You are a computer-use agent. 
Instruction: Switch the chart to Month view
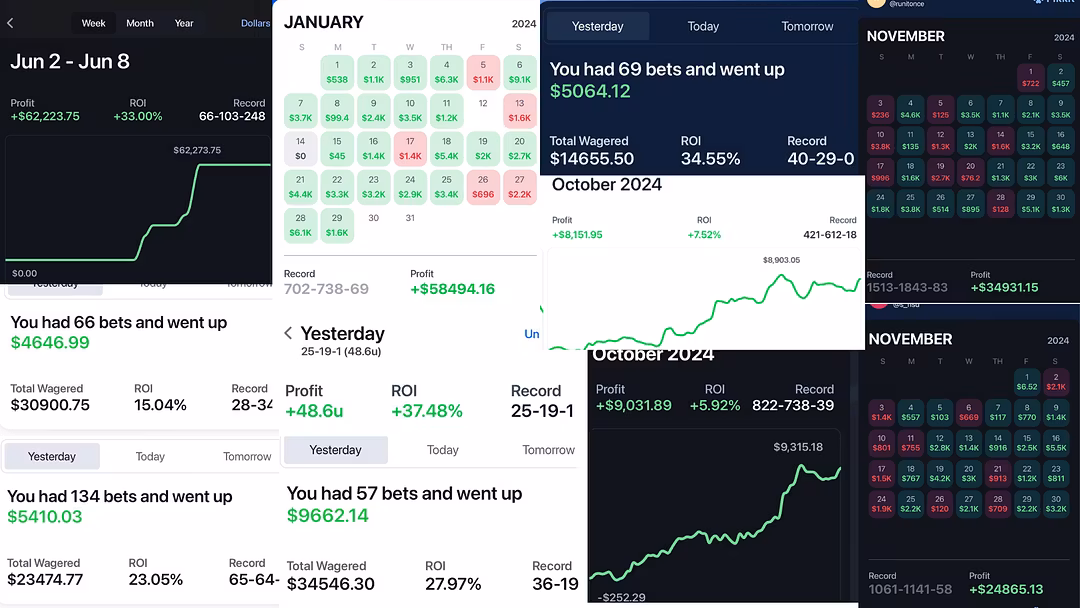click(140, 23)
